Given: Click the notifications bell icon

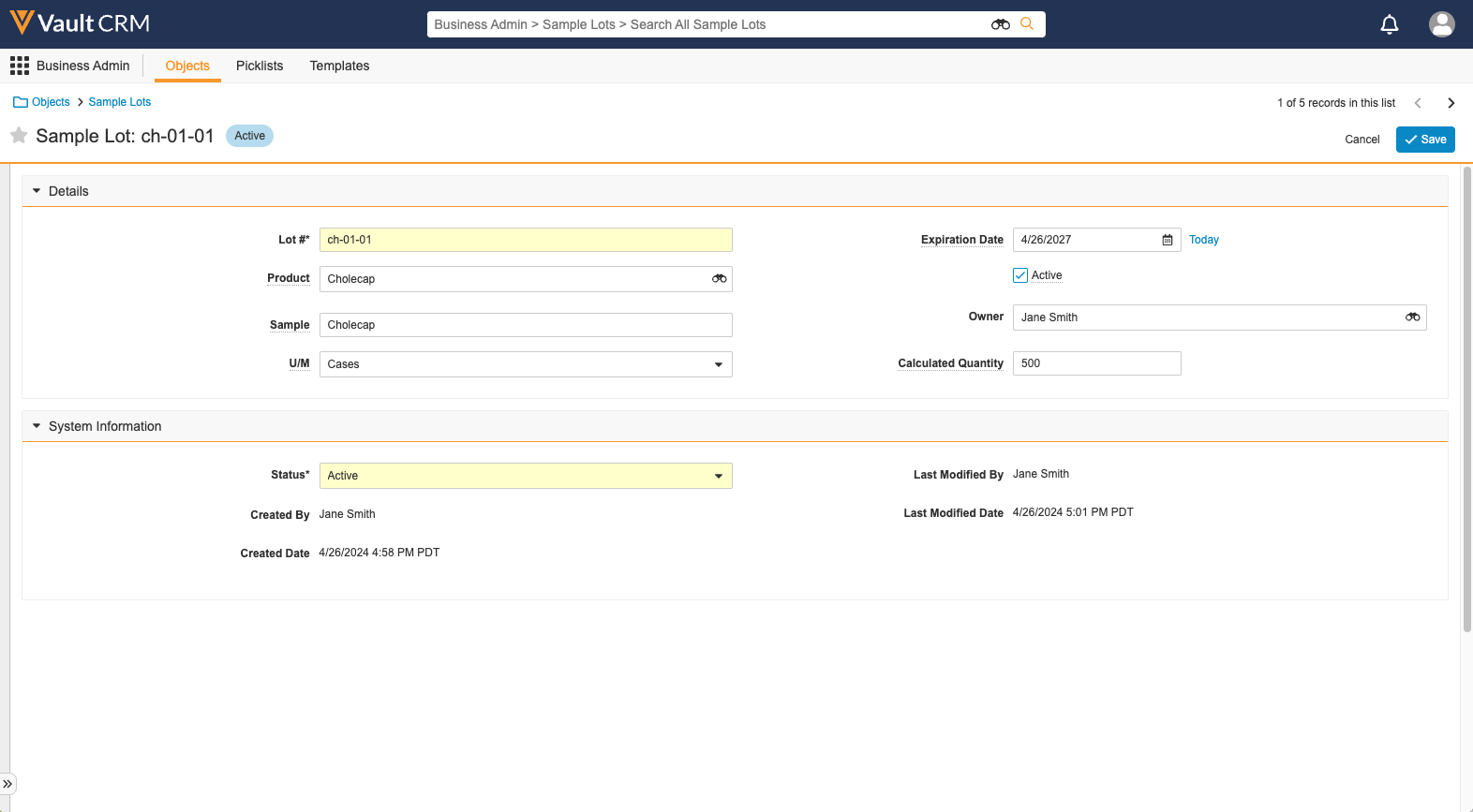Looking at the screenshot, I should (1390, 24).
